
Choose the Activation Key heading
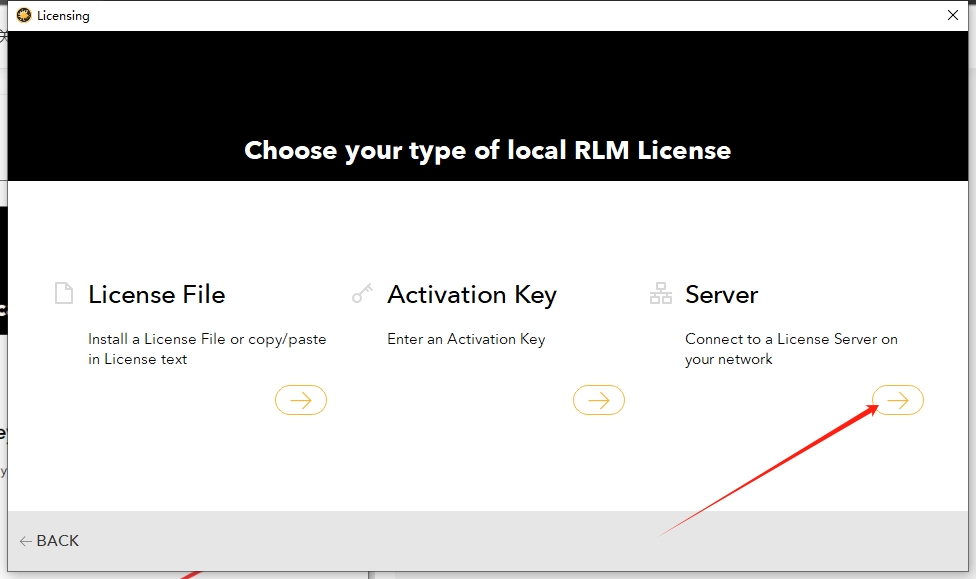pos(471,295)
